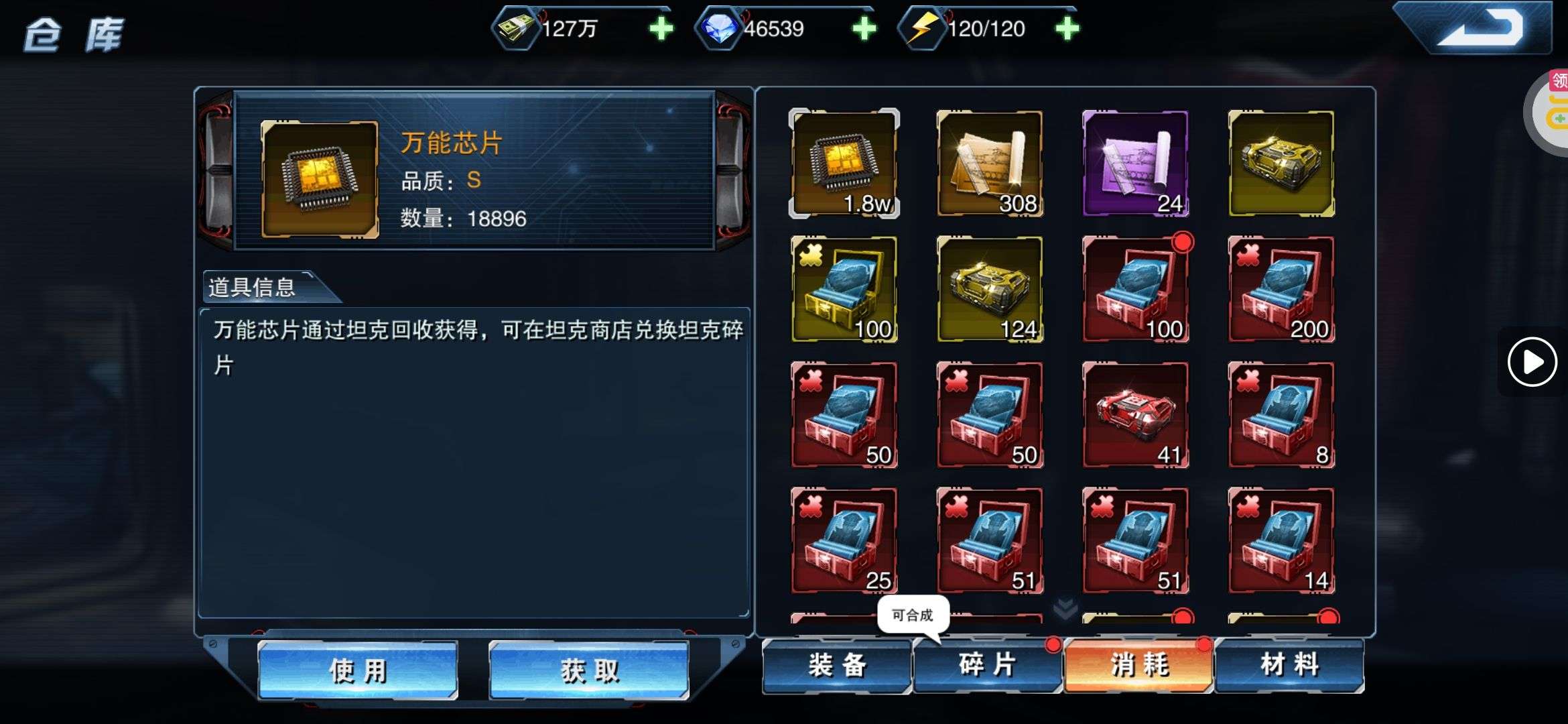
Task: Switch to the 材料 materials tab
Action: tap(1290, 666)
